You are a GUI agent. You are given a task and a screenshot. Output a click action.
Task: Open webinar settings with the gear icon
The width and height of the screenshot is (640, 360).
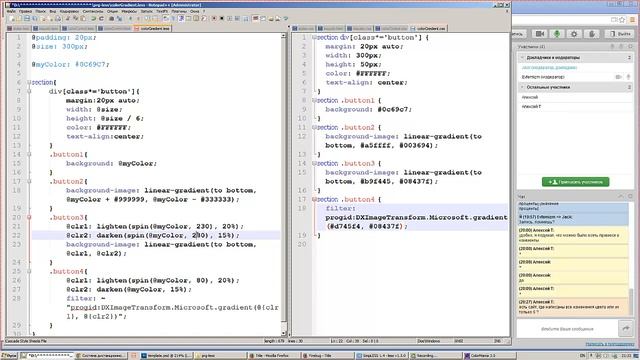click(x=574, y=34)
